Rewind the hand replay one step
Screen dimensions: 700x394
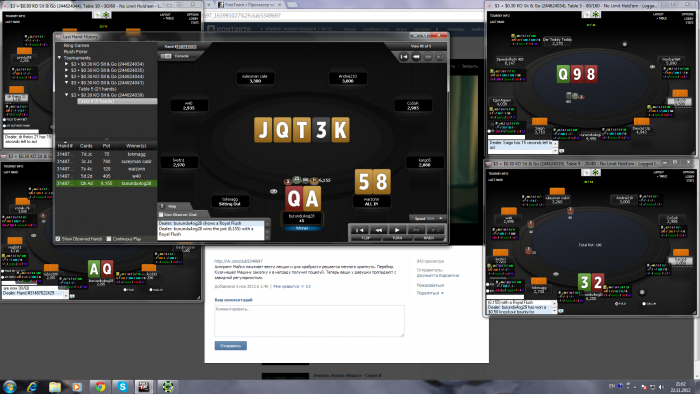(x=379, y=230)
